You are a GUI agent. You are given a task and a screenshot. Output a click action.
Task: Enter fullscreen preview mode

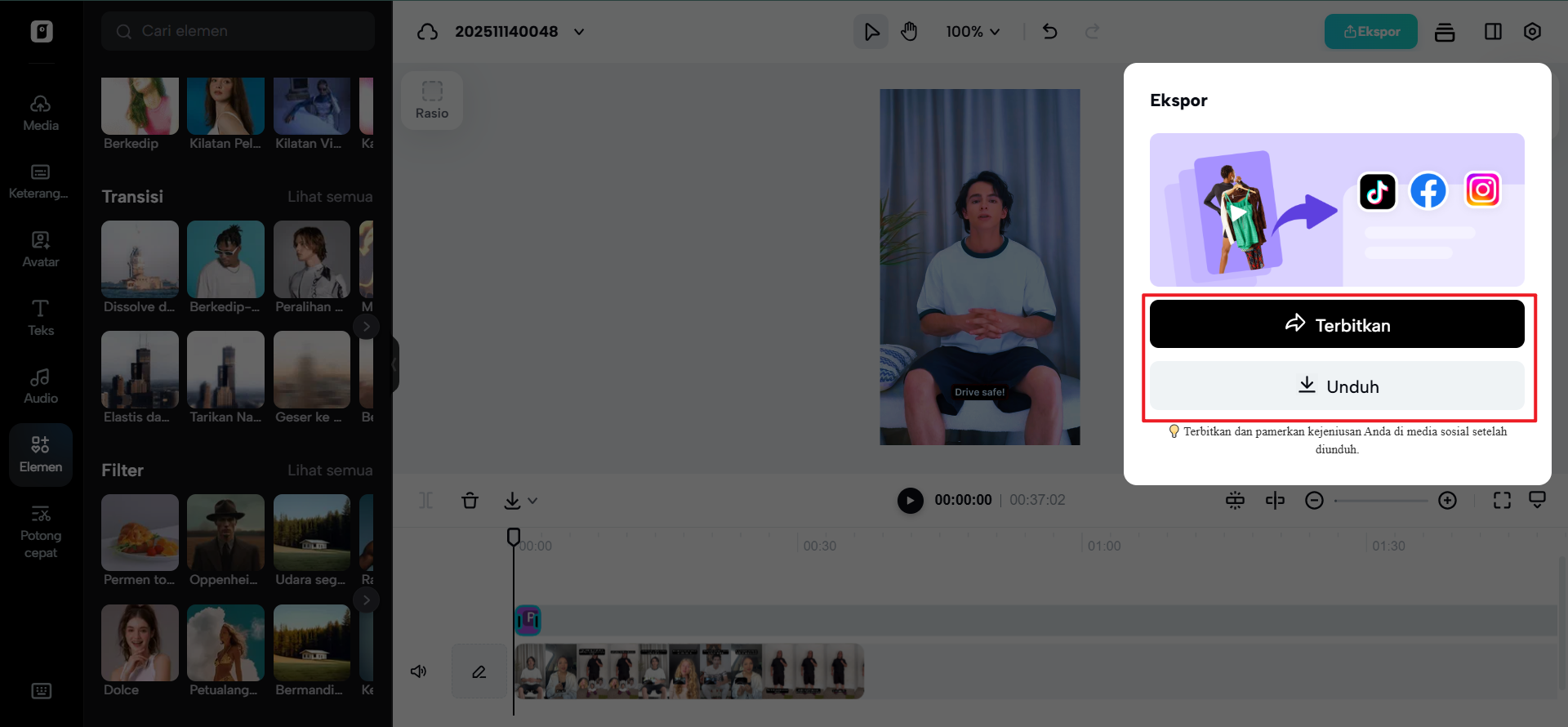pyautogui.click(x=1502, y=500)
